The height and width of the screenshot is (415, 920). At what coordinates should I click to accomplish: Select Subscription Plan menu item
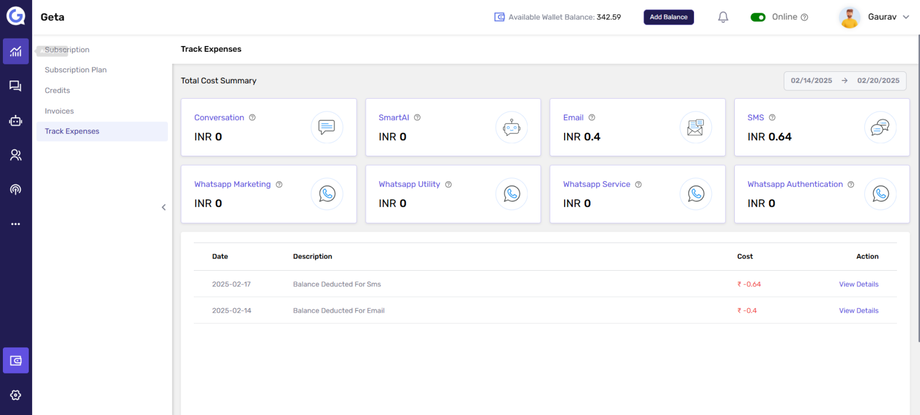coord(76,70)
